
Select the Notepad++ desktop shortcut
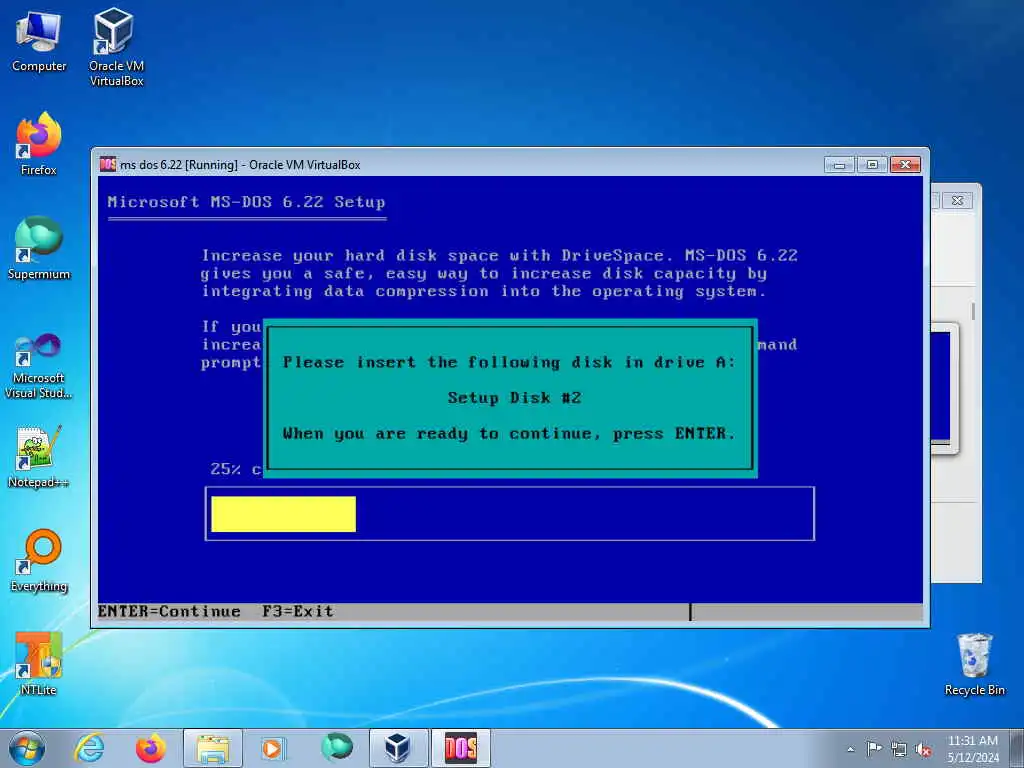click(x=39, y=457)
